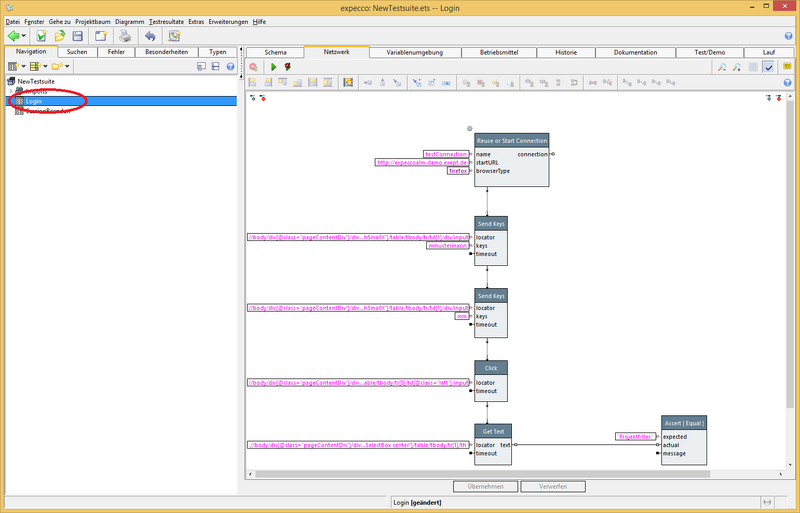The image size is (800, 513).
Task: Click the green run arrow in network toolbar
Action: tap(274, 67)
